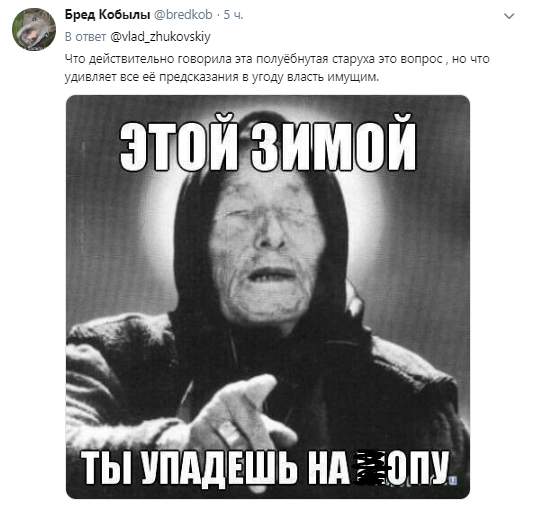Screen dimensions: 534x511
Task: Click the letters 'ОПУ' after the scribble
Action: pos(419,467)
